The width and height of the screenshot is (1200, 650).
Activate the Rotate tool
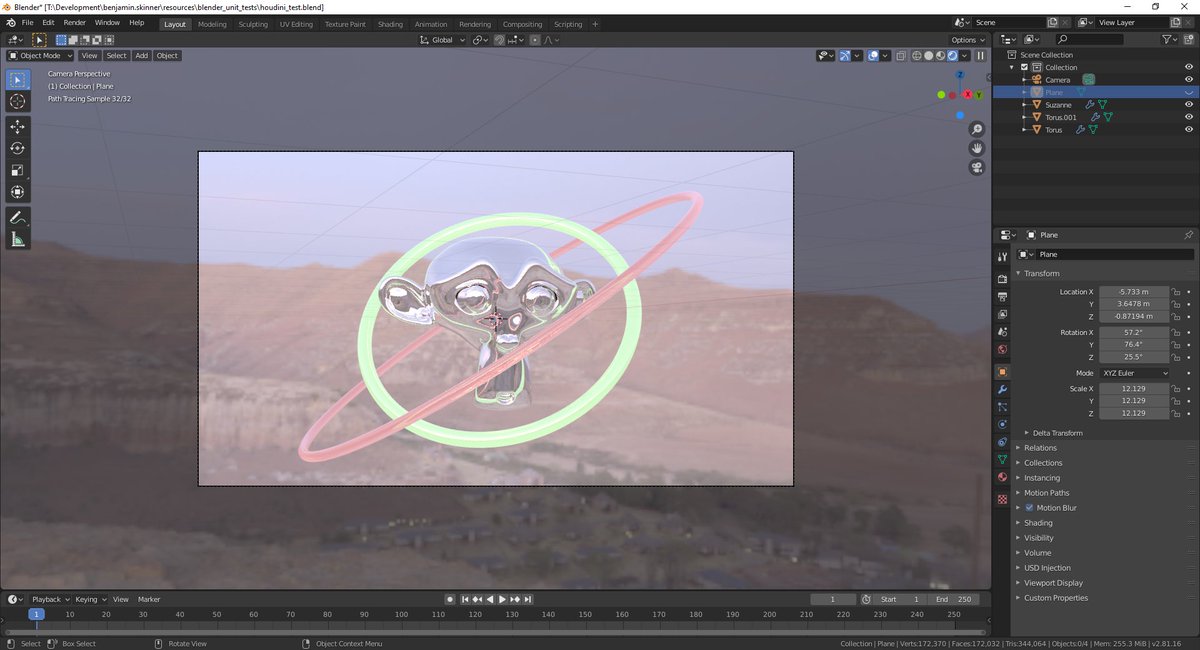[x=18, y=148]
